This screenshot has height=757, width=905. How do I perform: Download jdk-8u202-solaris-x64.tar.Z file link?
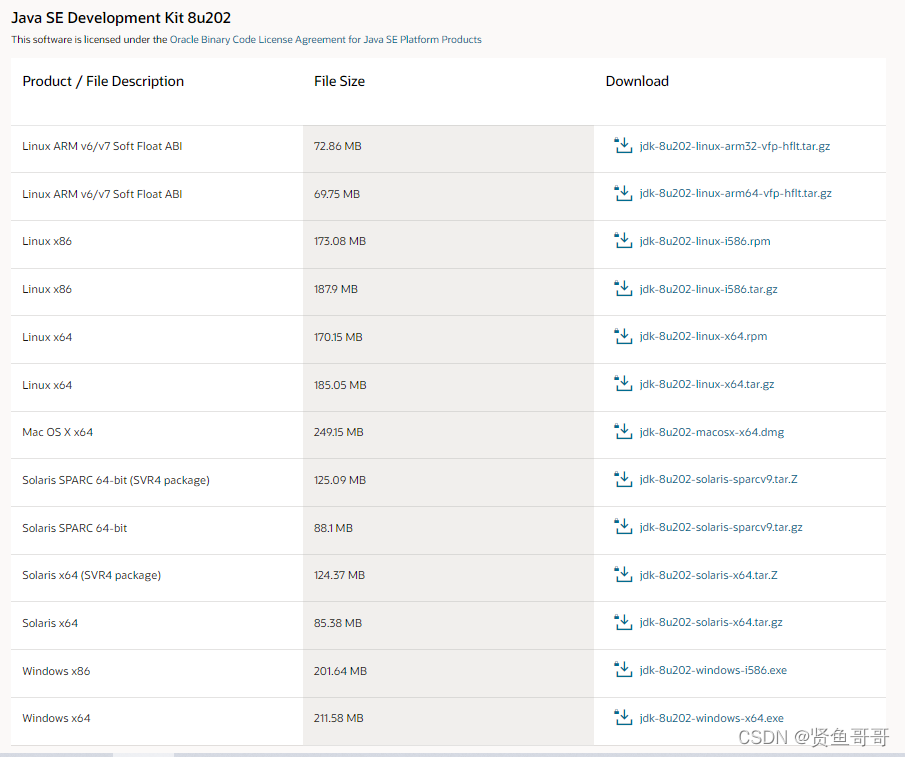point(708,575)
